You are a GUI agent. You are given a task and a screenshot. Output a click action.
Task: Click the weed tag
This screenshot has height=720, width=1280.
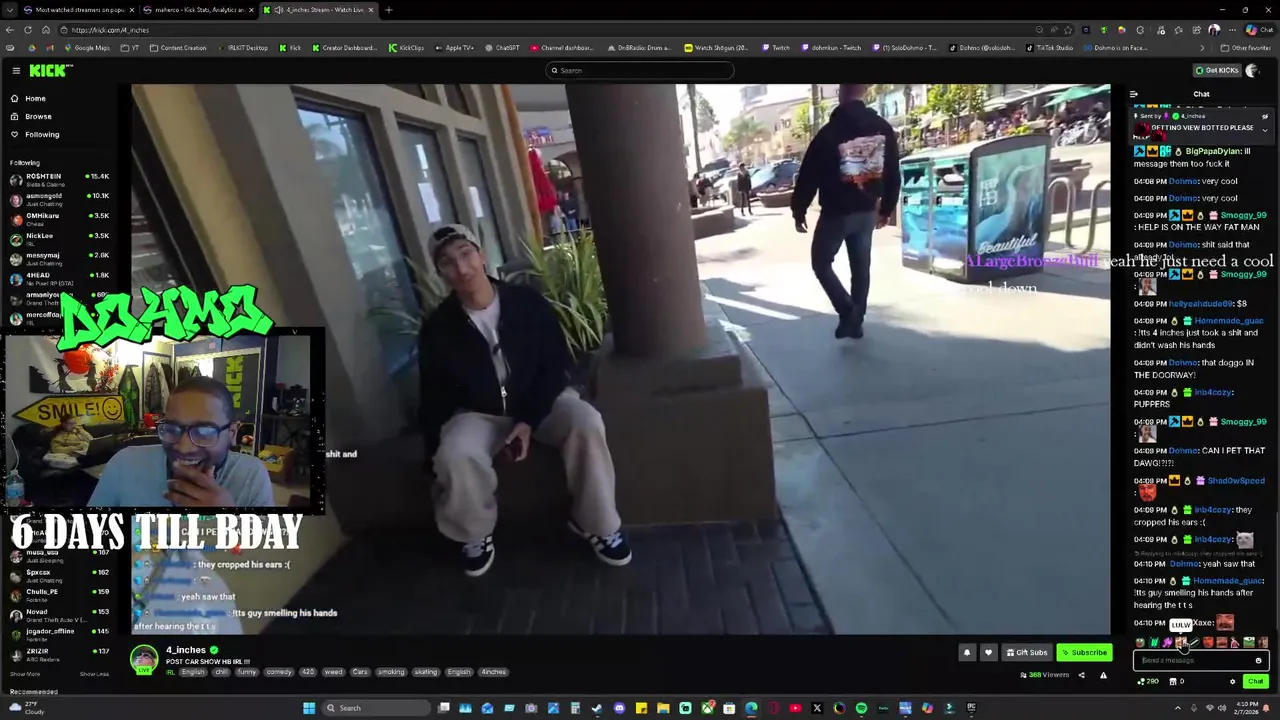point(333,672)
